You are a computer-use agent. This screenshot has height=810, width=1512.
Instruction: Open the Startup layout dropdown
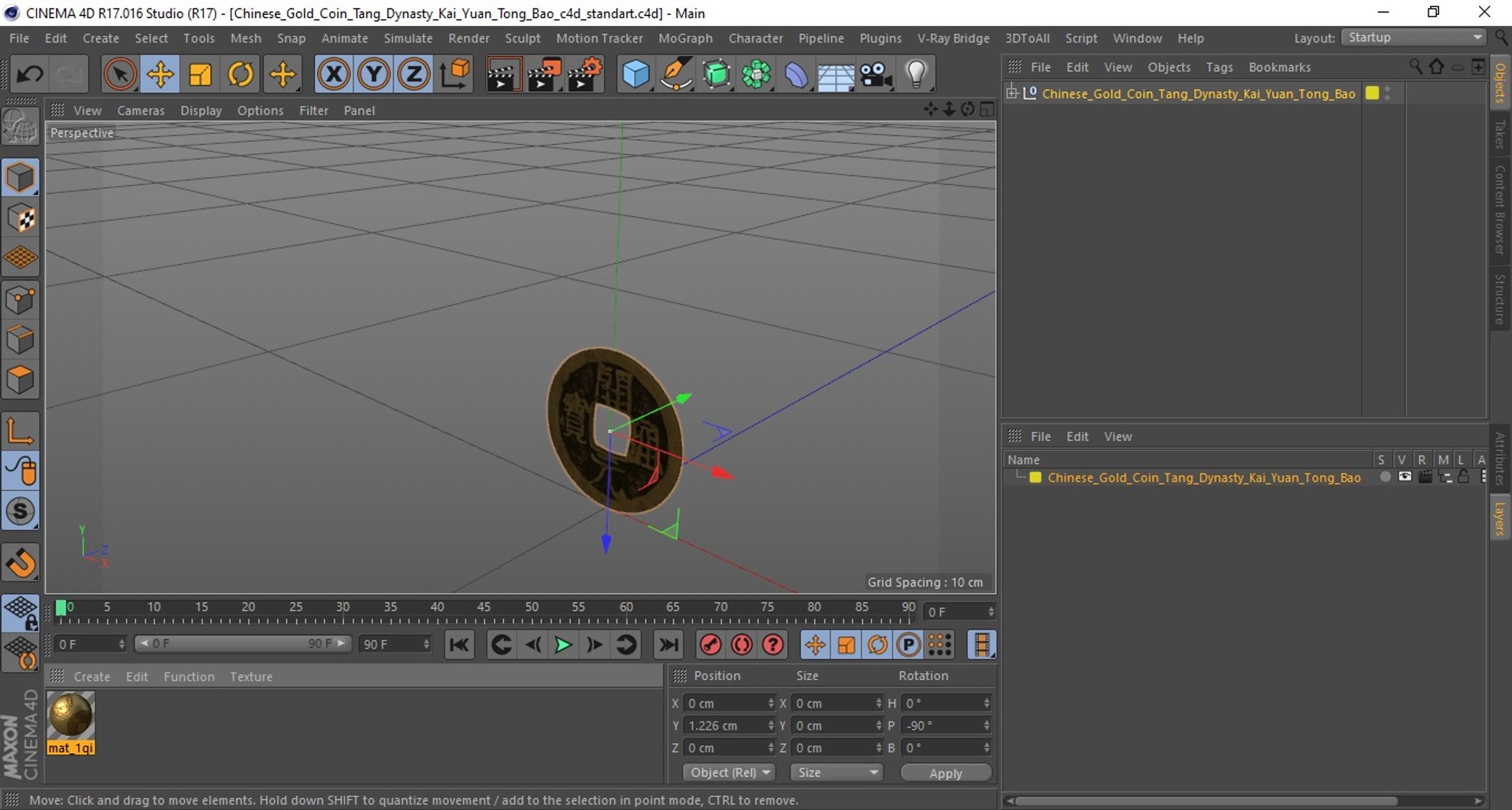click(1414, 38)
